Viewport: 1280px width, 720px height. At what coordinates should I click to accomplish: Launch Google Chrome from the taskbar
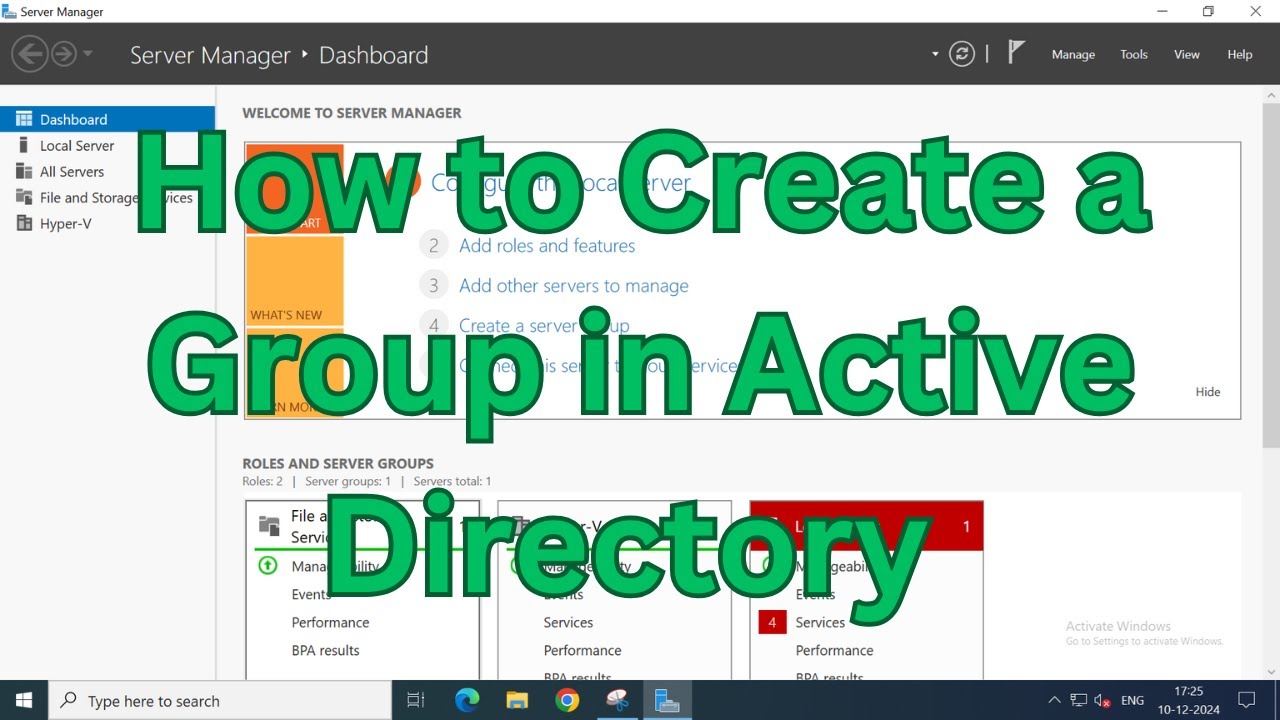point(567,701)
